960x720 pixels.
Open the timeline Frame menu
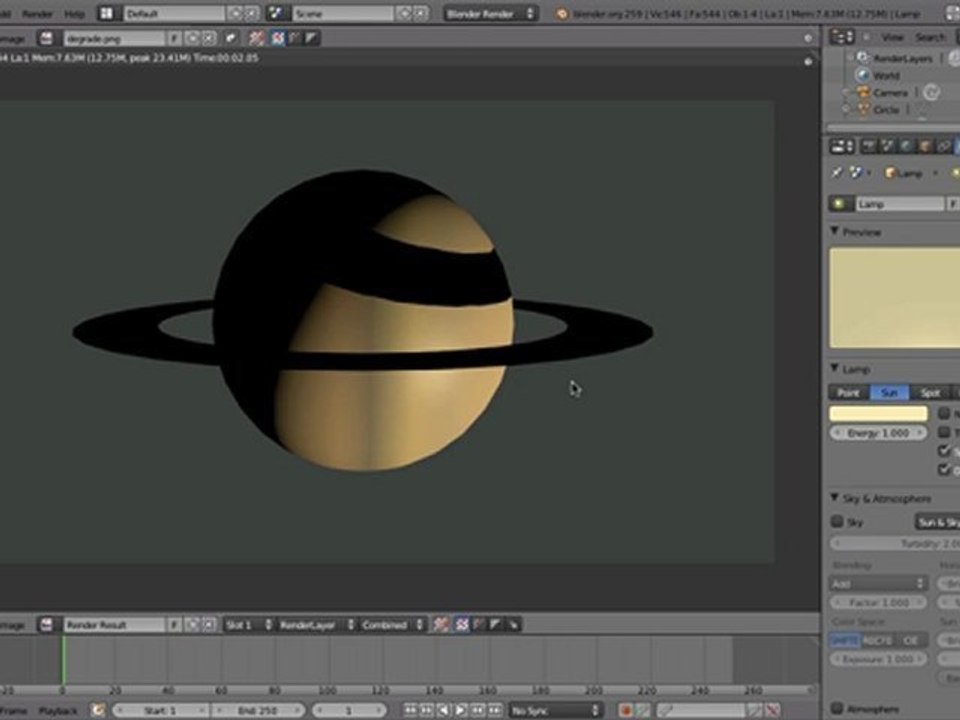tap(13, 711)
